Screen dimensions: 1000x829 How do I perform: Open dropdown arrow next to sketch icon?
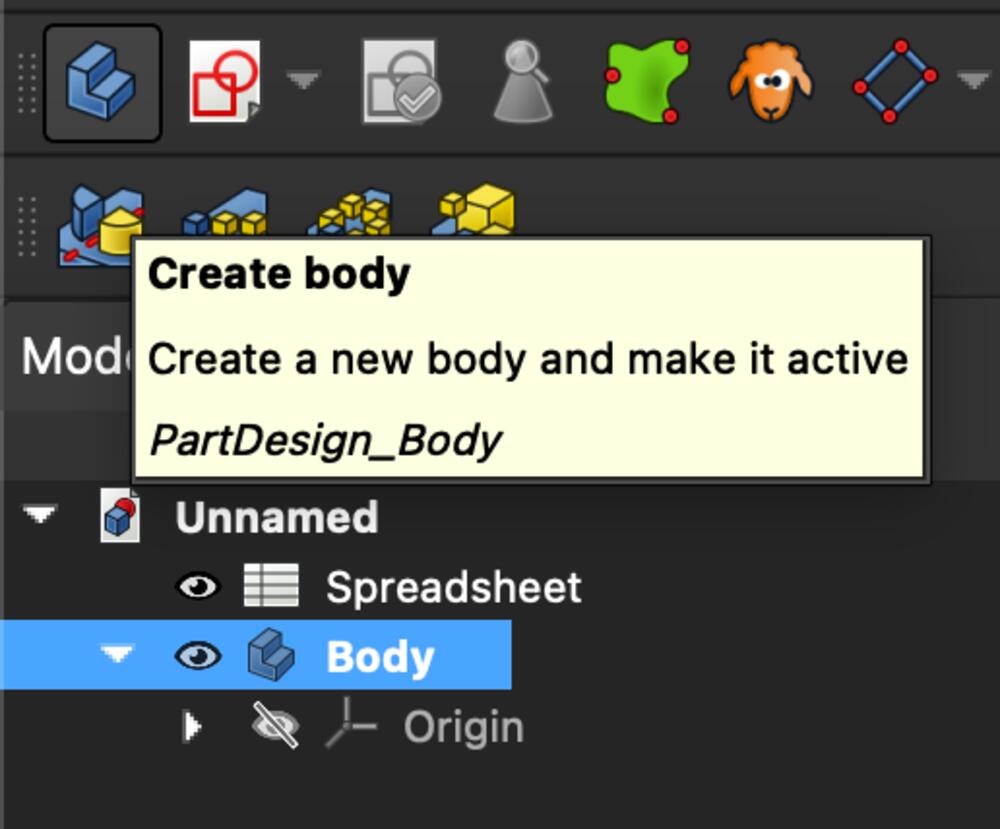(303, 80)
